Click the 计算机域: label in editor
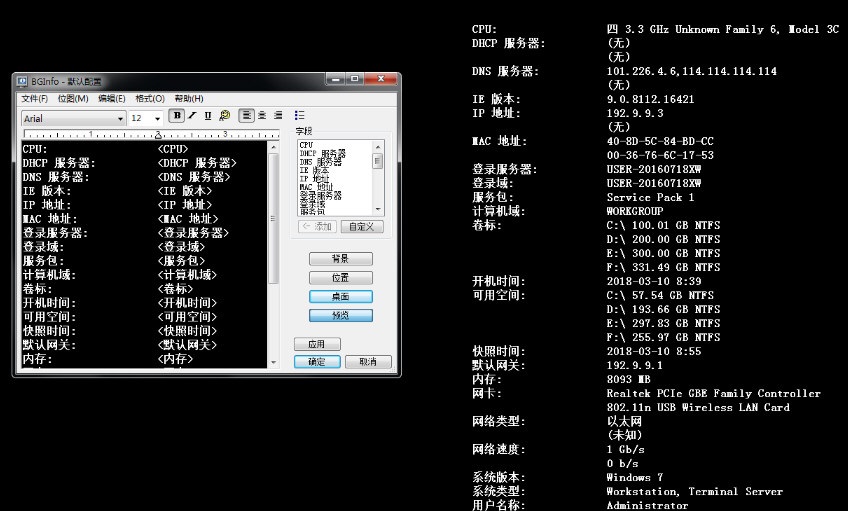The image size is (848, 511). [x=49, y=275]
